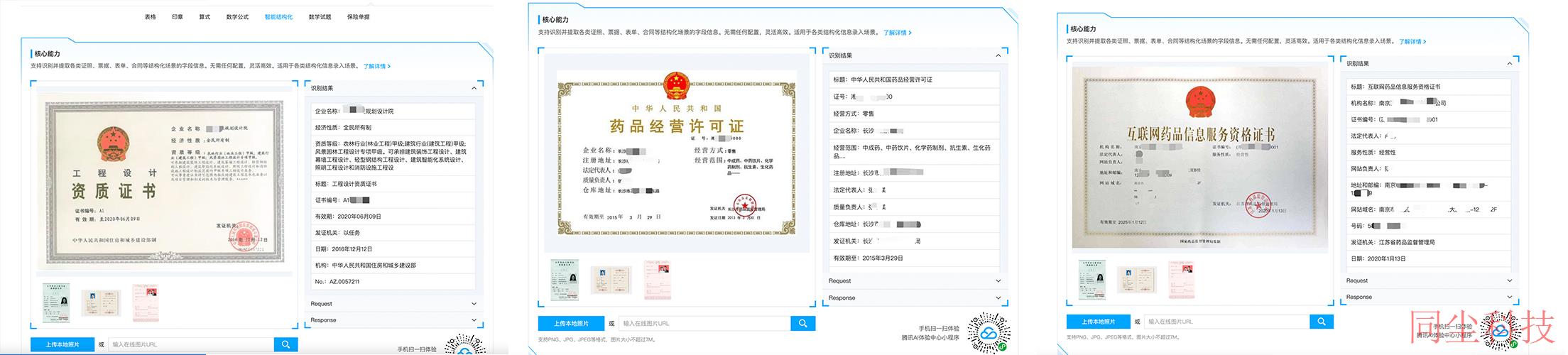Click result row 经营方式: 零售
Viewport: 1568px width, 355px height.
click(915, 114)
